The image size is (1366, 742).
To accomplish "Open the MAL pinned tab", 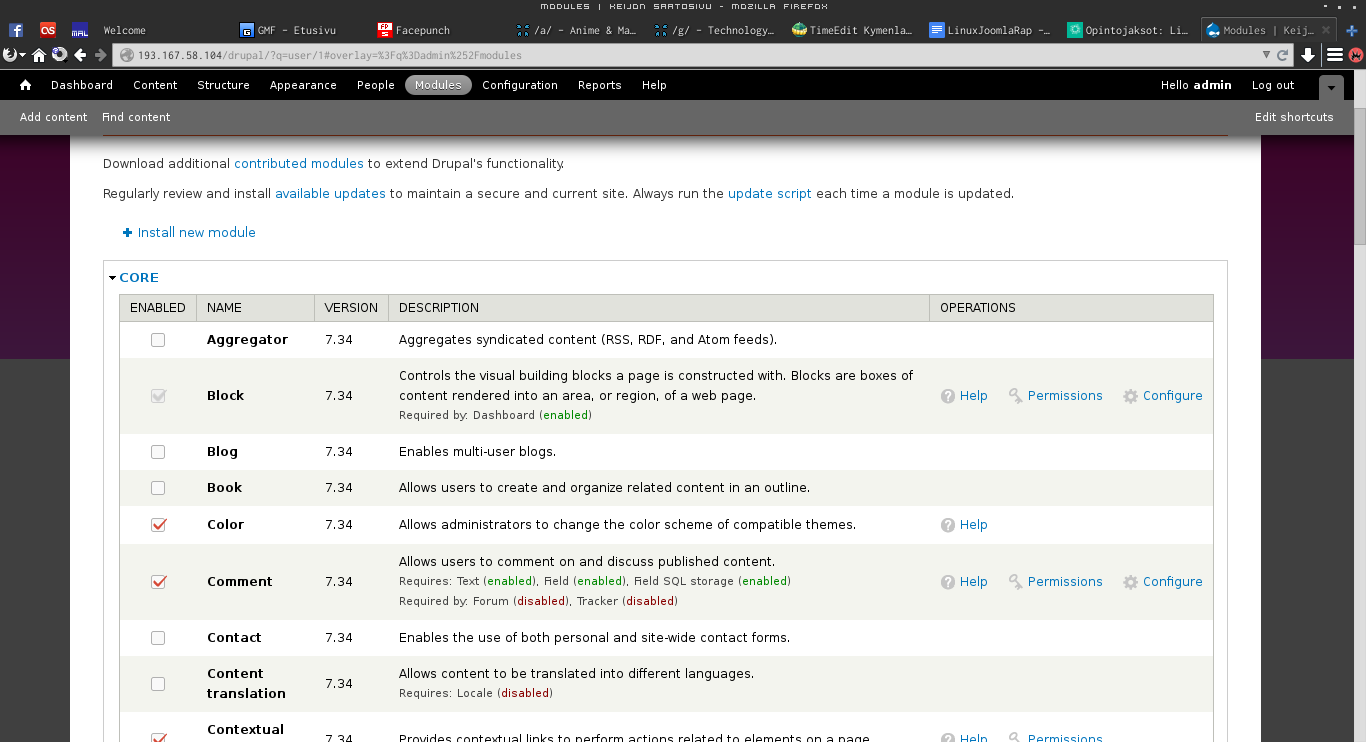I will 80,30.
